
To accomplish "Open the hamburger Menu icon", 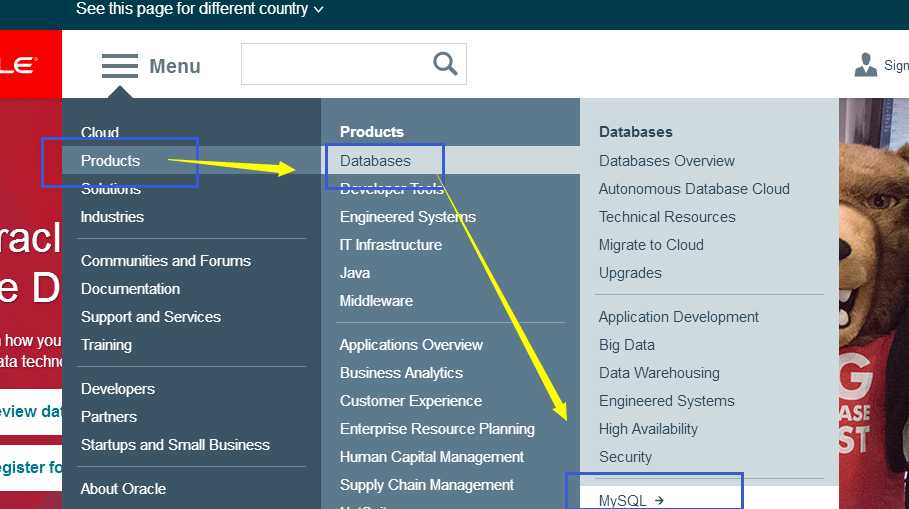I will coord(120,66).
